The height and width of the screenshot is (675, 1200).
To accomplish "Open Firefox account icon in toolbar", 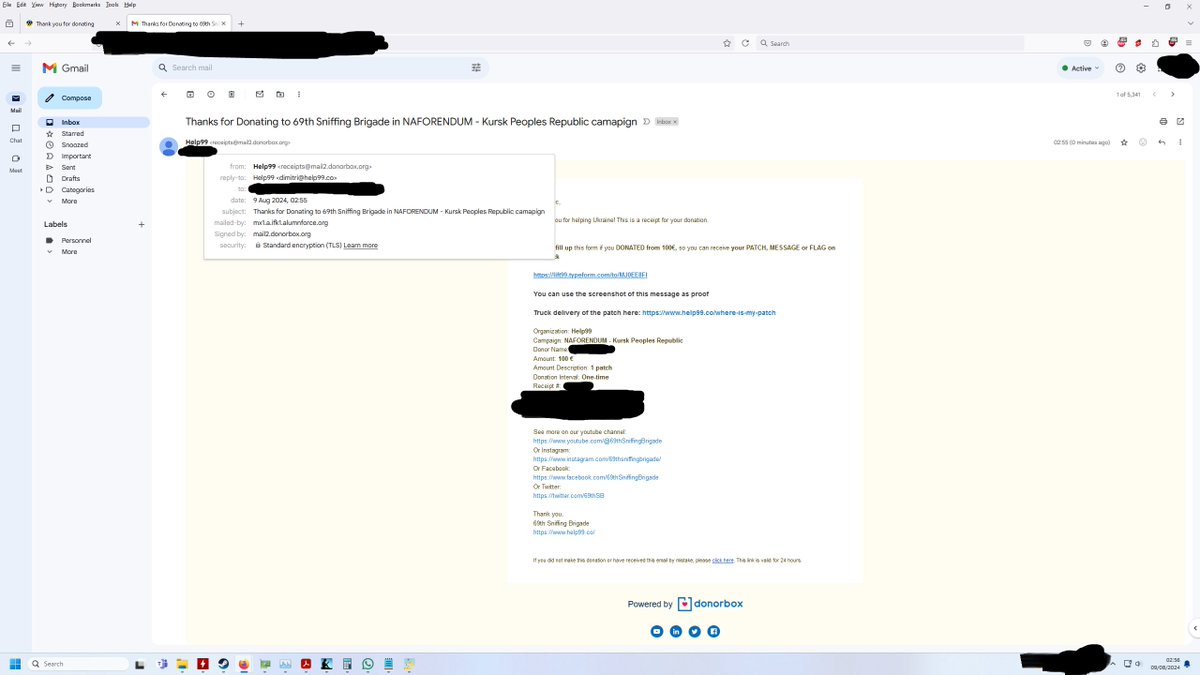I will click(1104, 43).
